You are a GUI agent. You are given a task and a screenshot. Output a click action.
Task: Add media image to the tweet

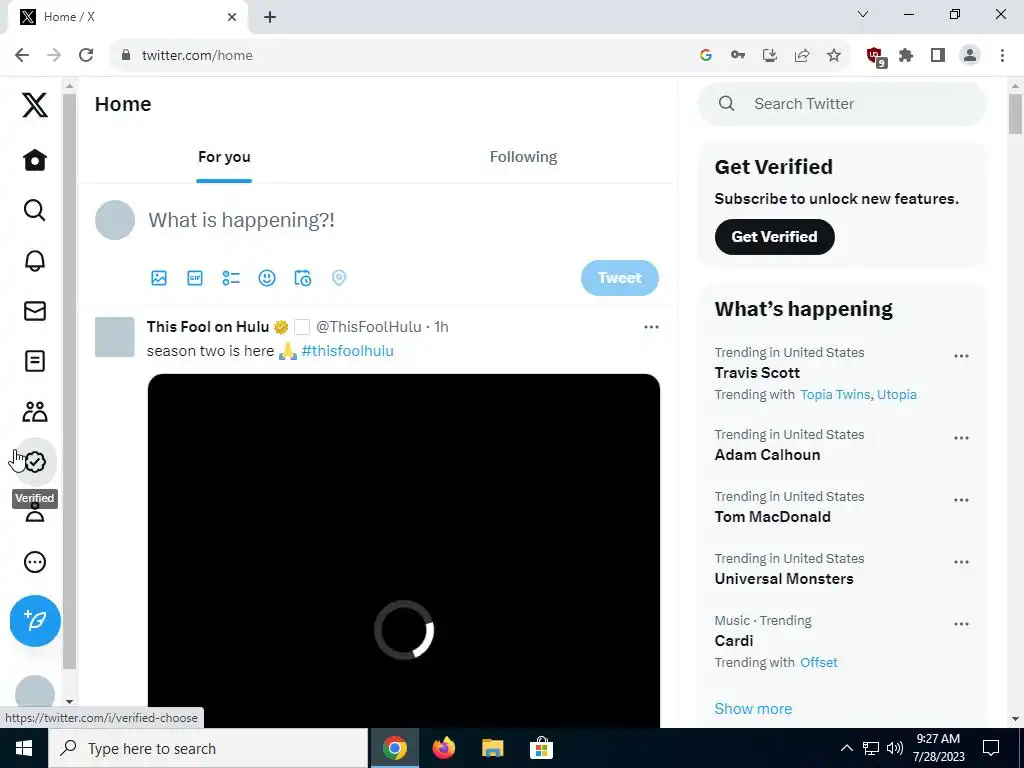coord(159,278)
